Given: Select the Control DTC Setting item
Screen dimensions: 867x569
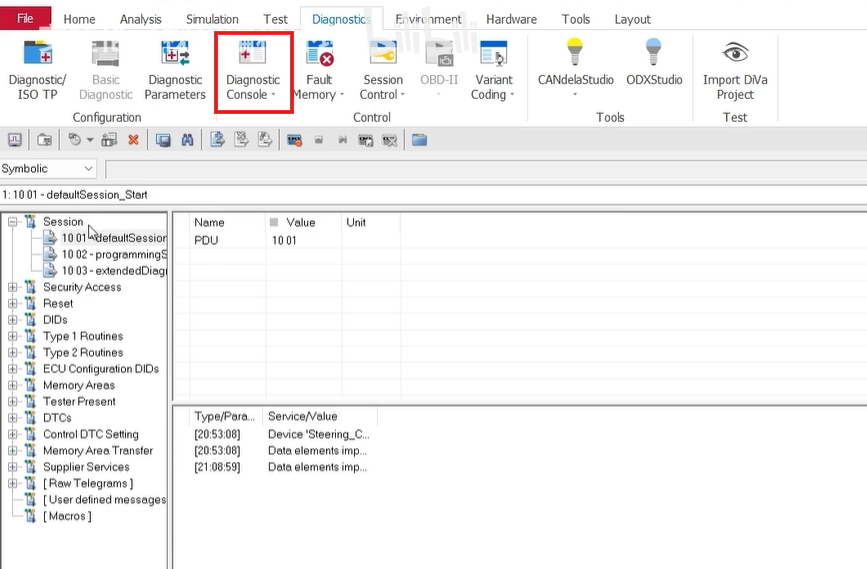Looking at the screenshot, I should click(x=91, y=434).
